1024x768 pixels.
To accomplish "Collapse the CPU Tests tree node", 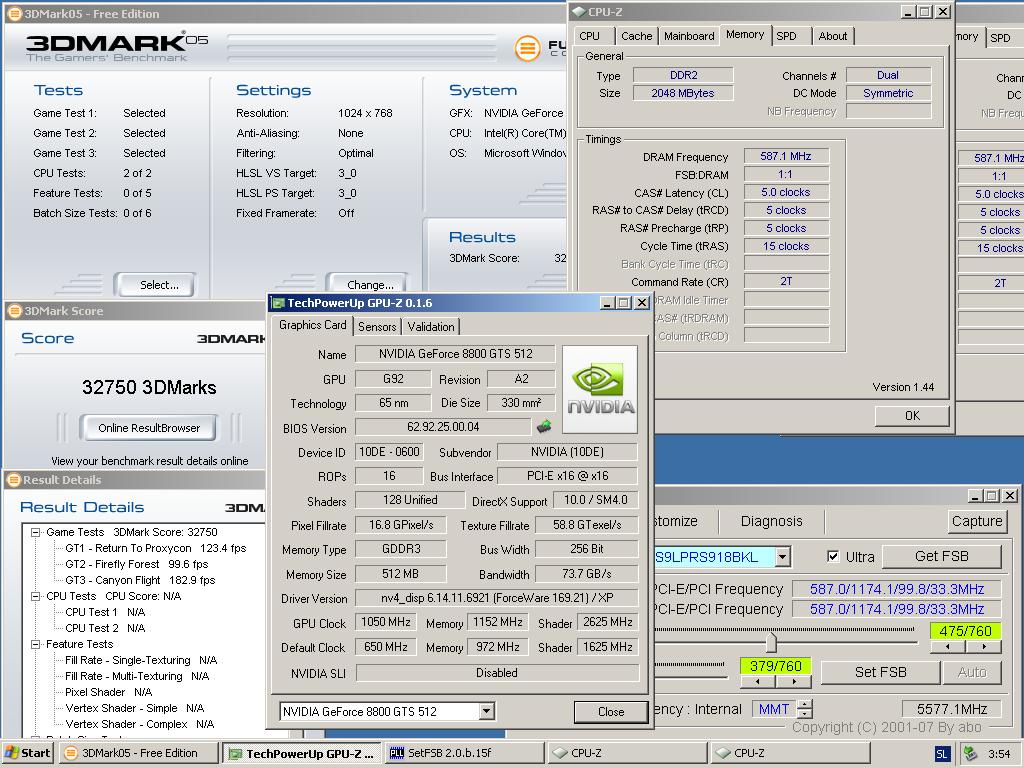I will [36, 596].
